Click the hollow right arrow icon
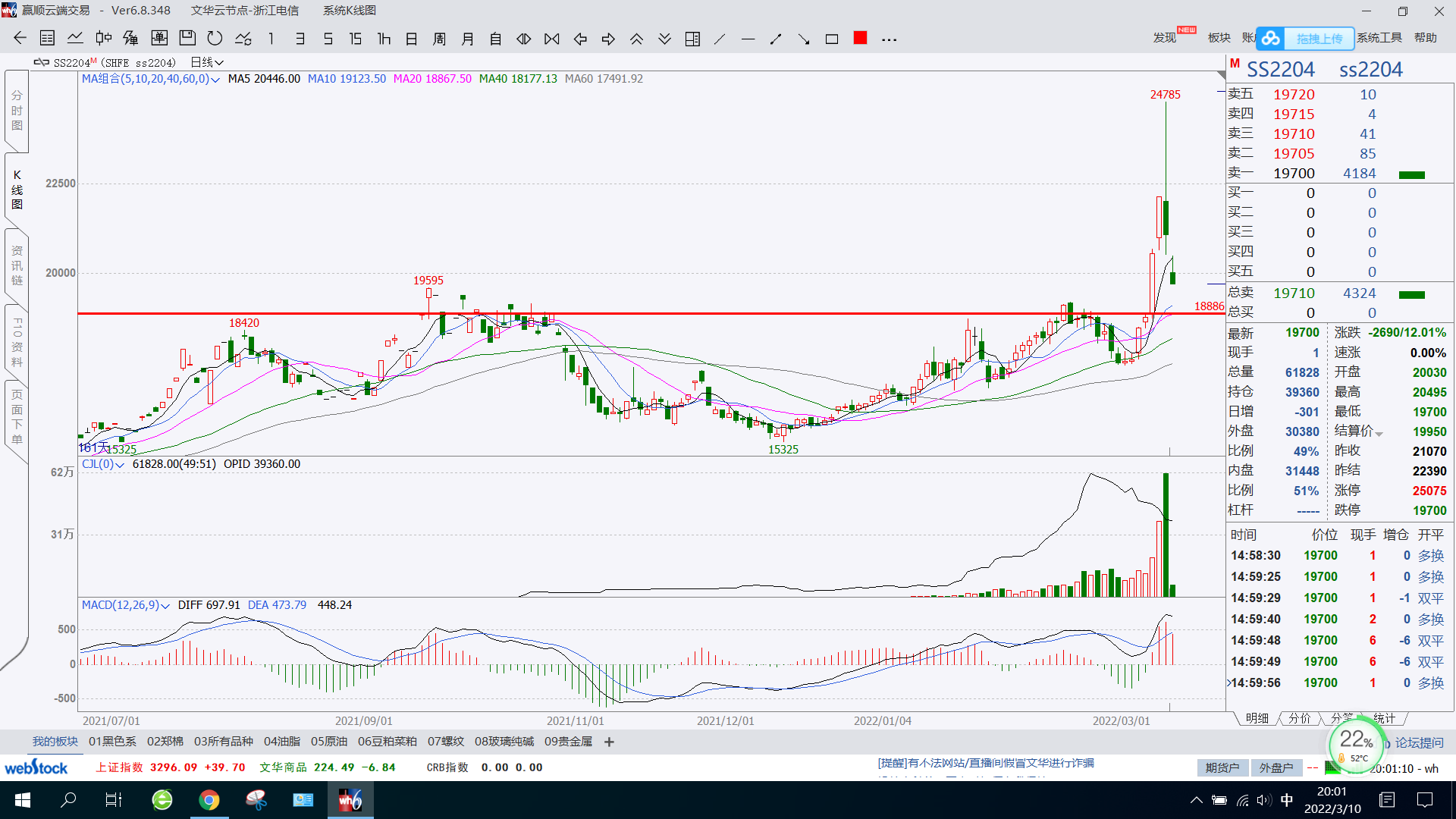 (608, 39)
